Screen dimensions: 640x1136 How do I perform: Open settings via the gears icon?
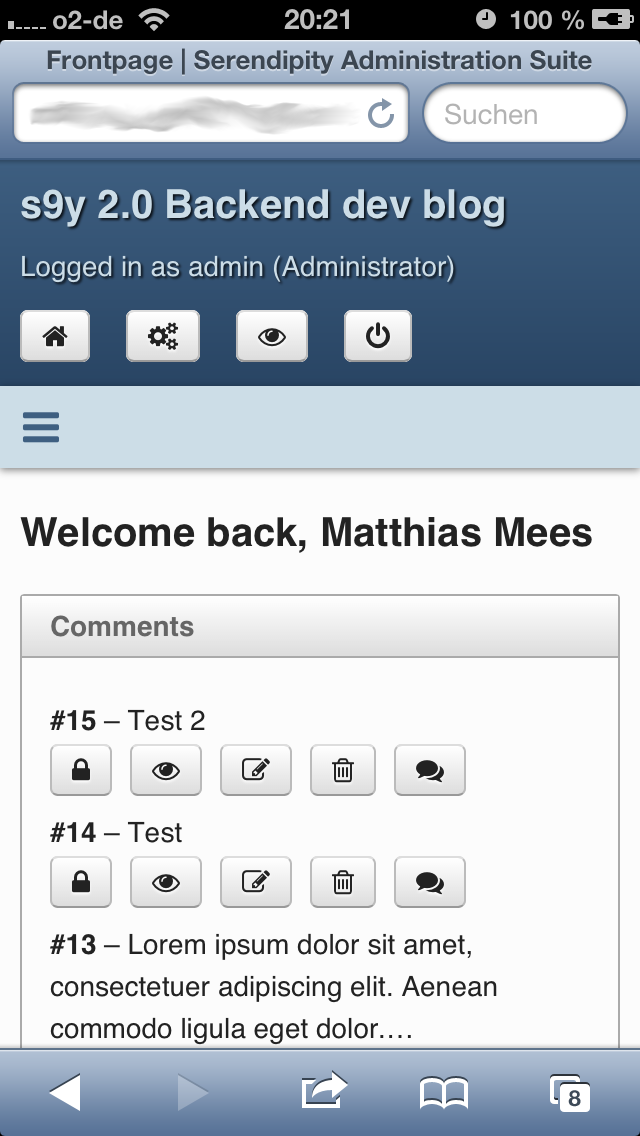click(163, 336)
